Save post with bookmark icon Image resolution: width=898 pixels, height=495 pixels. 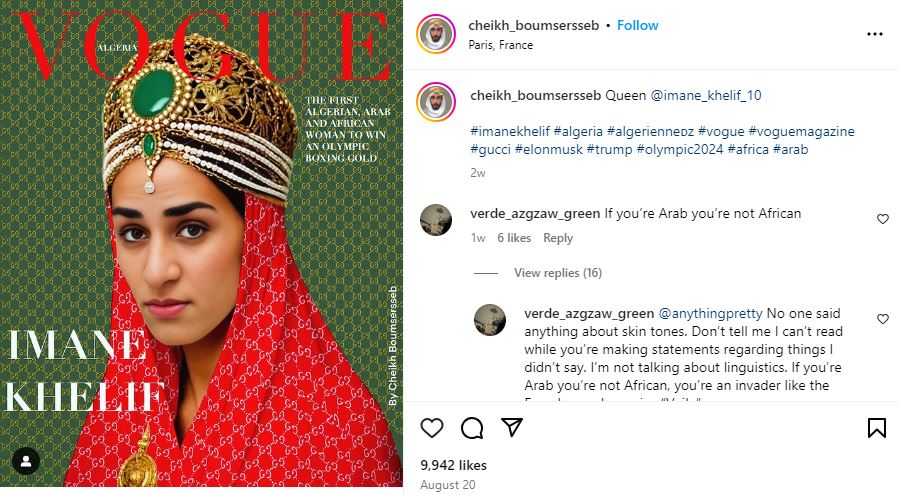[x=876, y=428]
